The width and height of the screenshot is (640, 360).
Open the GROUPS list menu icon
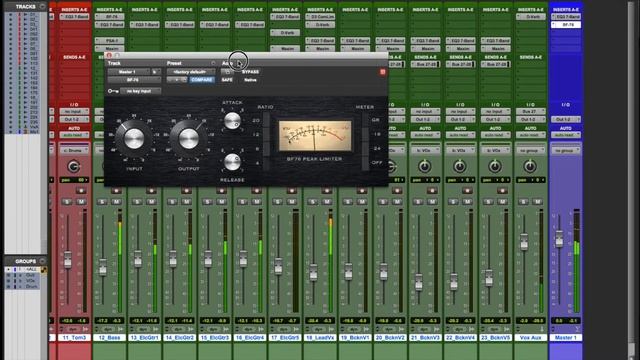tap(42, 261)
